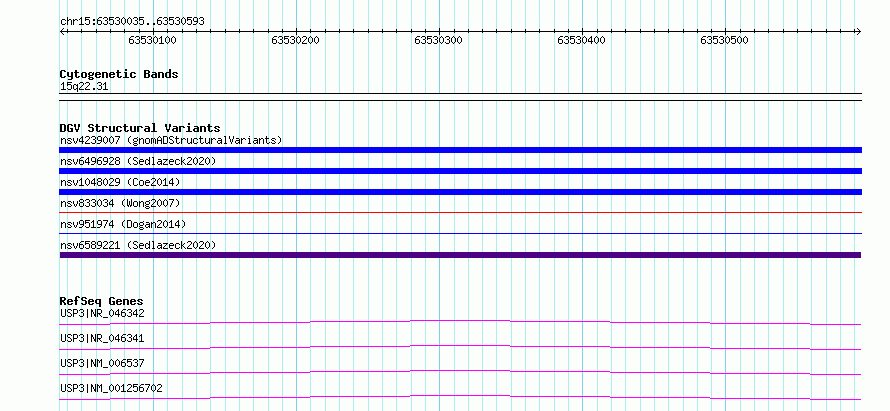Open transcript USP3|NR_046342 label
Image resolution: width=890 pixels, height=411 pixels.
[102, 313]
